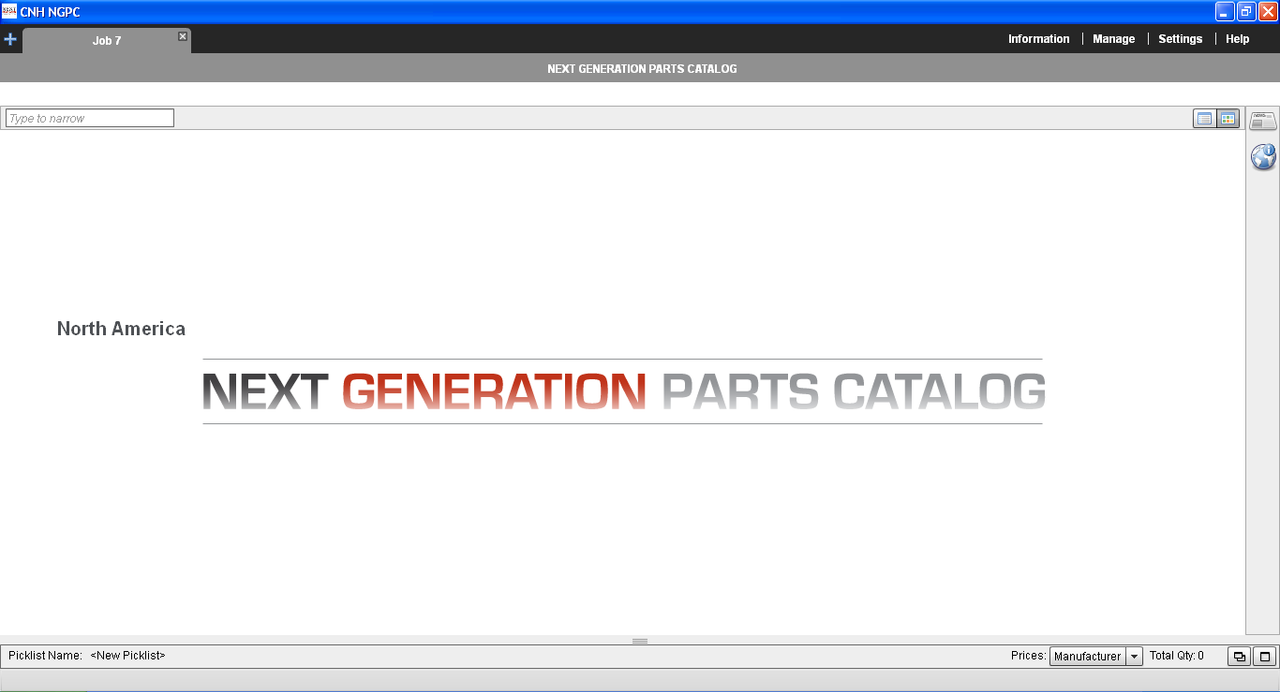Open the Help menu
Viewport: 1280px width, 692px height.
pos(1237,39)
